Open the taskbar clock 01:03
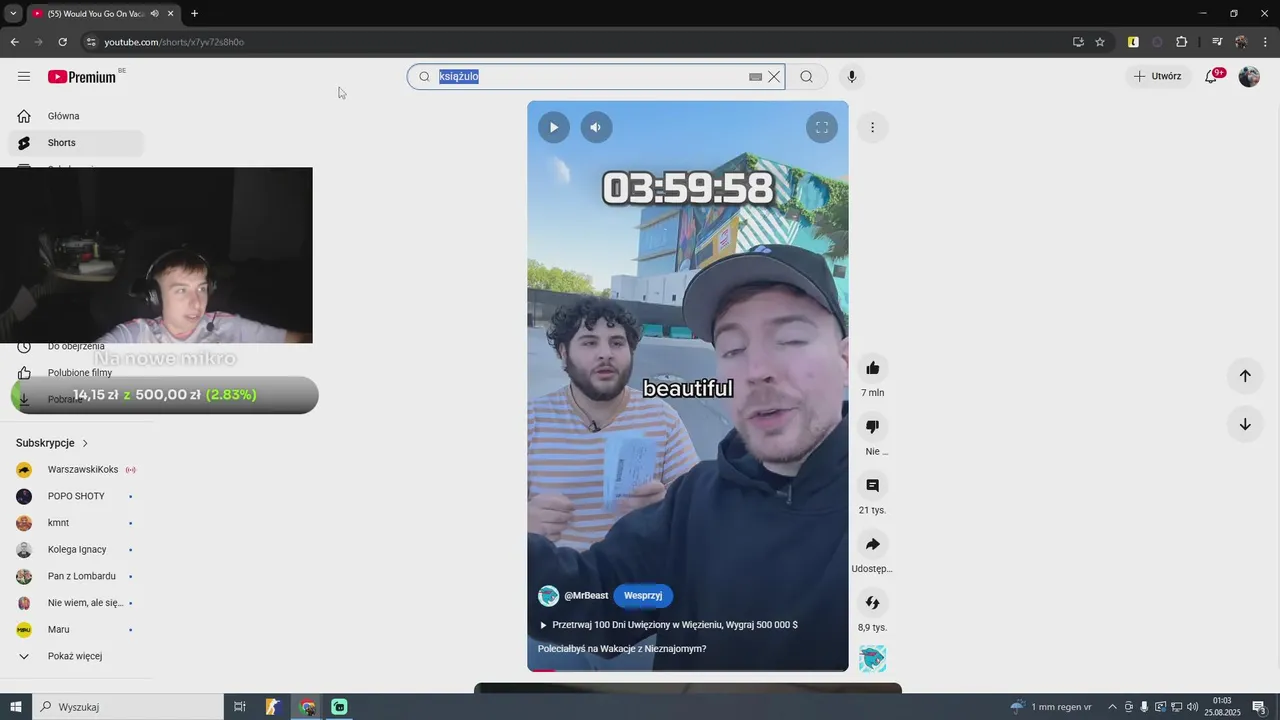This screenshot has width=1280, height=720. tap(1222, 707)
